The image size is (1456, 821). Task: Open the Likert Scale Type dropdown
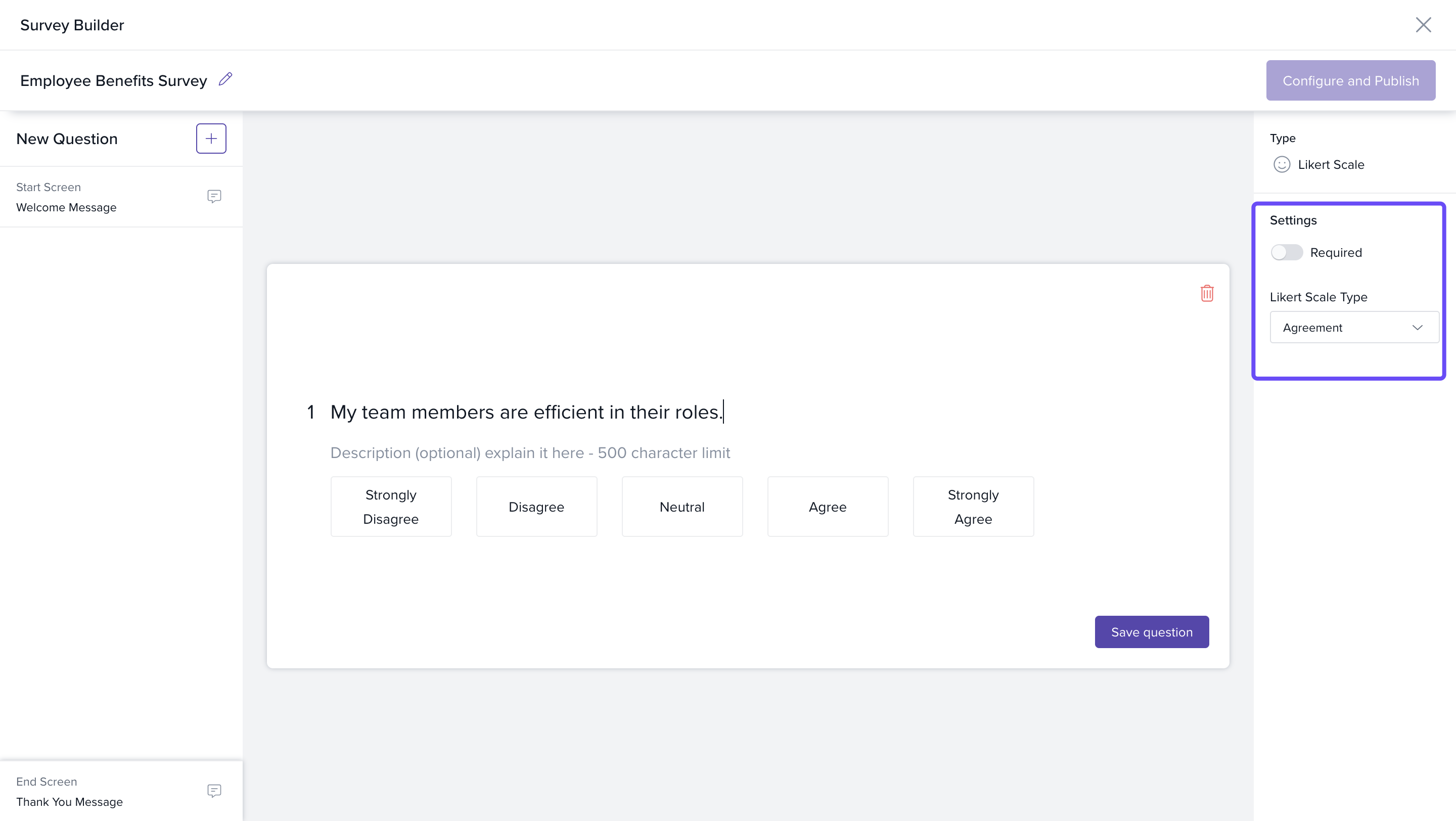click(x=1353, y=327)
